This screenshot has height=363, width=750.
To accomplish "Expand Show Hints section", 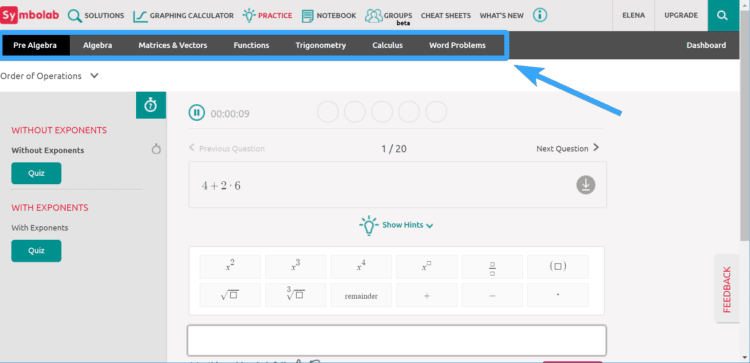I will point(397,225).
